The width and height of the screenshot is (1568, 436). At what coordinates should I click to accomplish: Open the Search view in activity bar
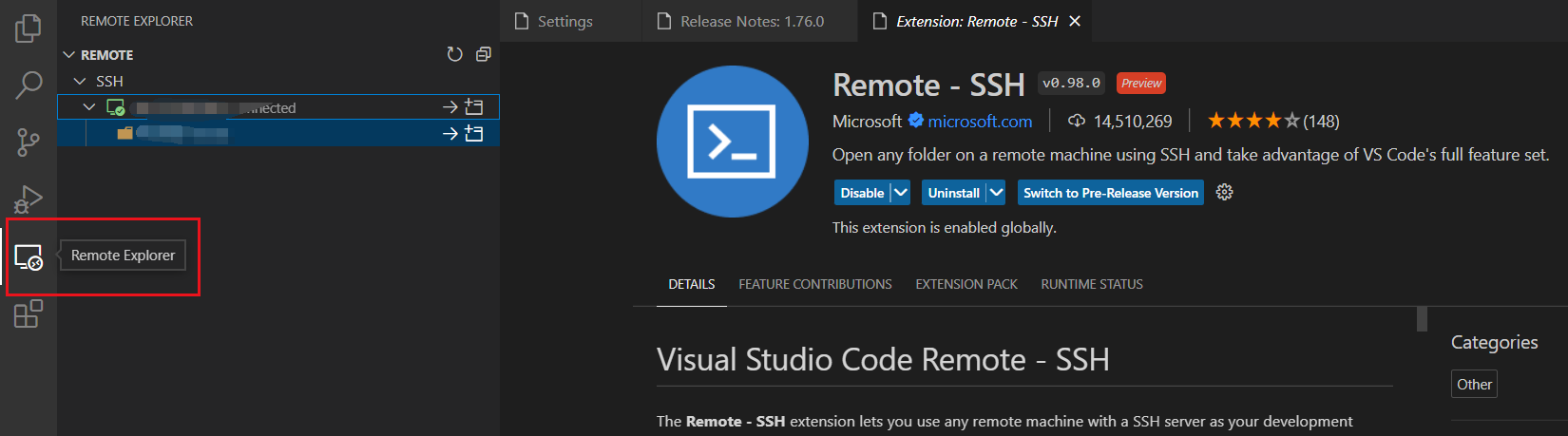[x=29, y=85]
